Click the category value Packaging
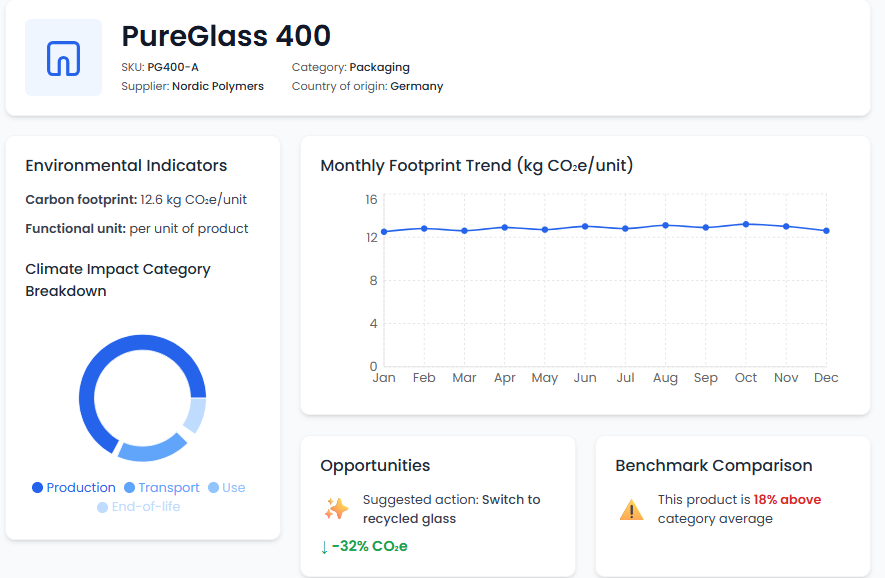 pyautogui.click(x=379, y=67)
